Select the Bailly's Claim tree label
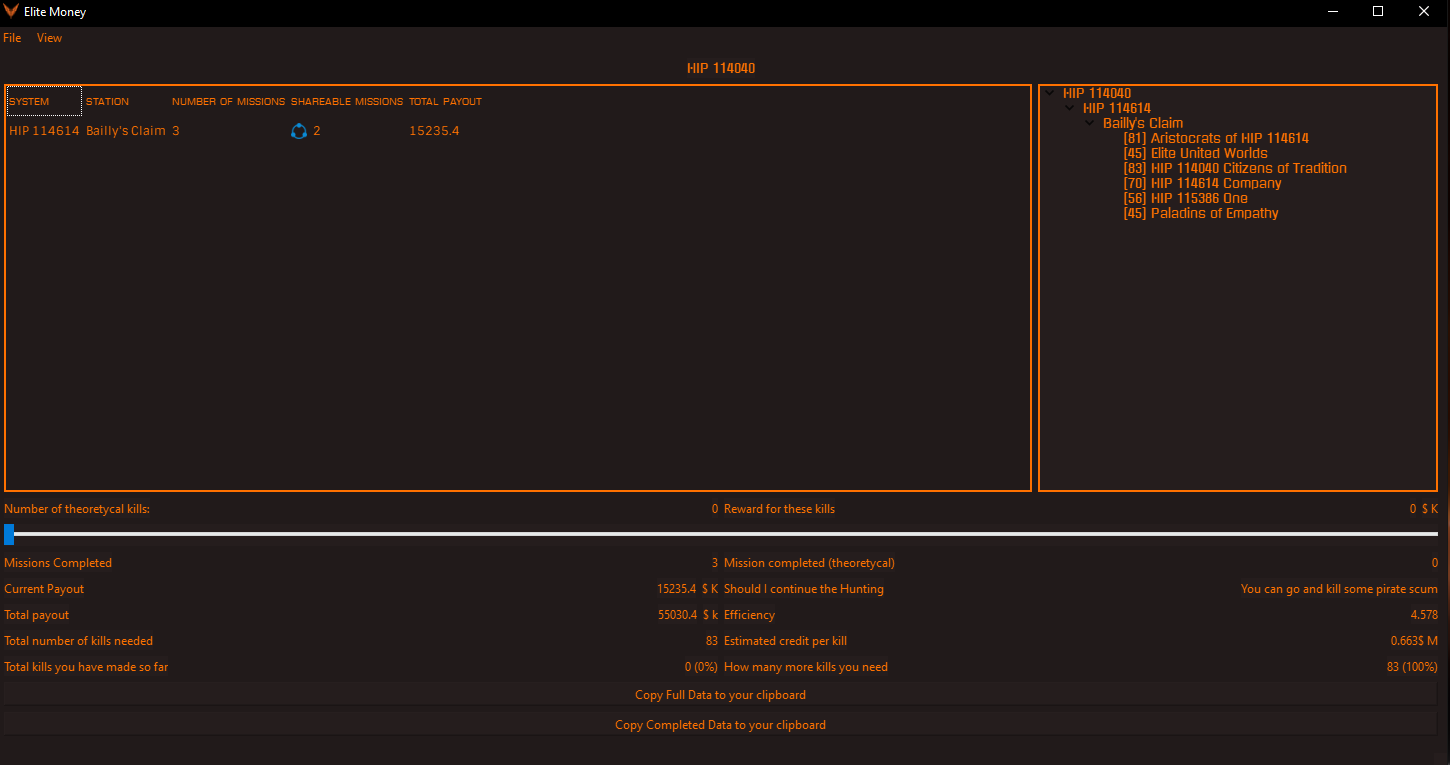 pos(1143,123)
